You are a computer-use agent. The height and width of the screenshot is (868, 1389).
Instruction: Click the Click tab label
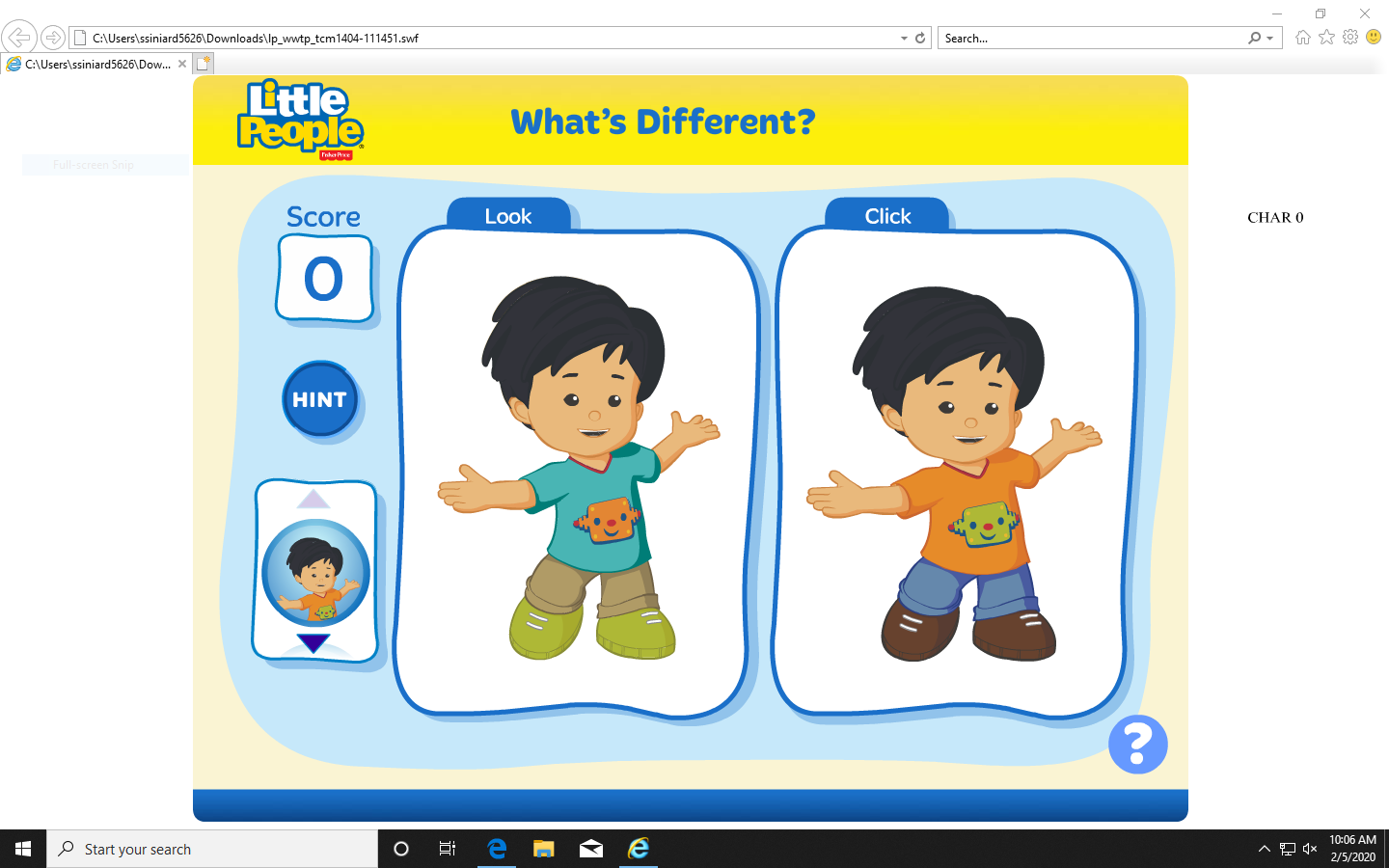(887, 216)
